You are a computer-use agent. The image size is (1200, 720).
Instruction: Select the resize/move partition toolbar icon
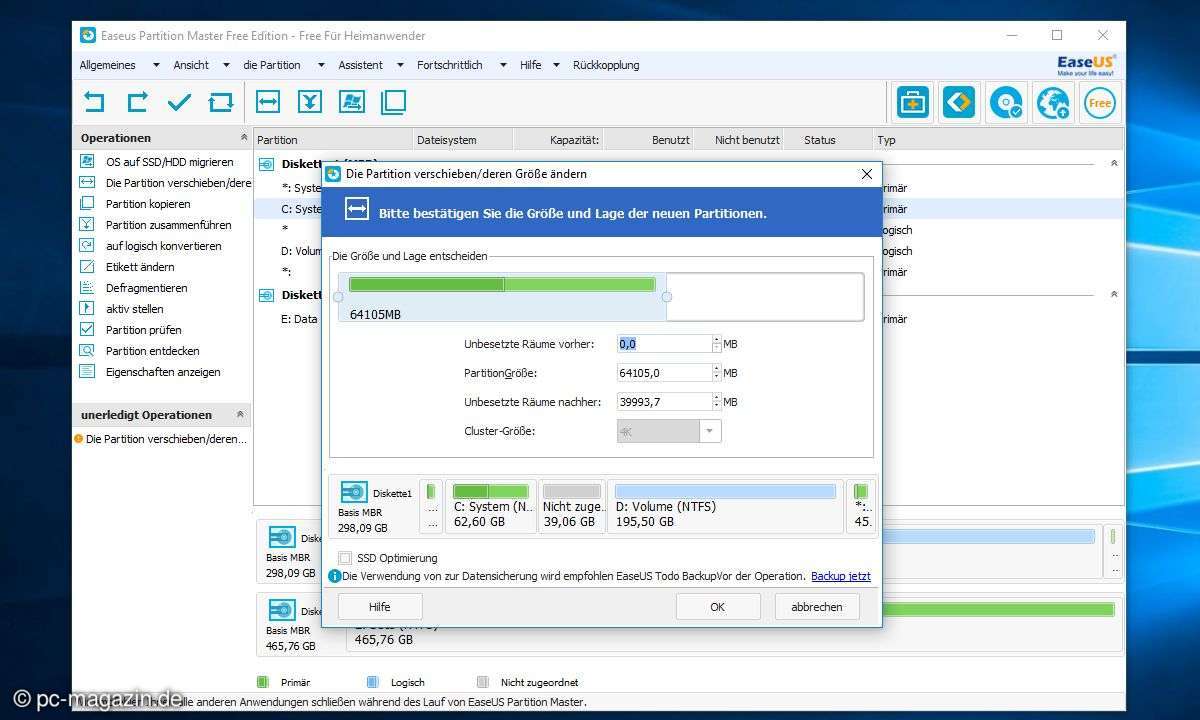(x=268, y=102)
